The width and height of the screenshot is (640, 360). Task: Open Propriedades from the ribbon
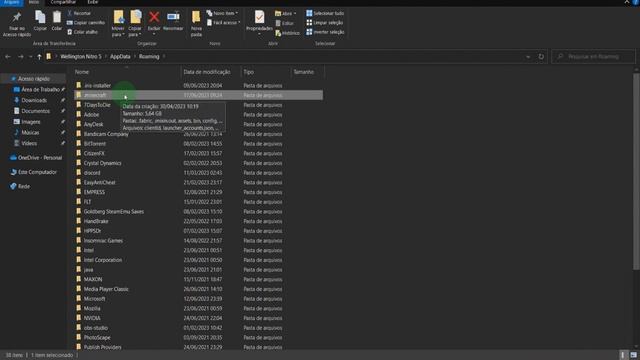pyautogui.click(x=259, y=21)
